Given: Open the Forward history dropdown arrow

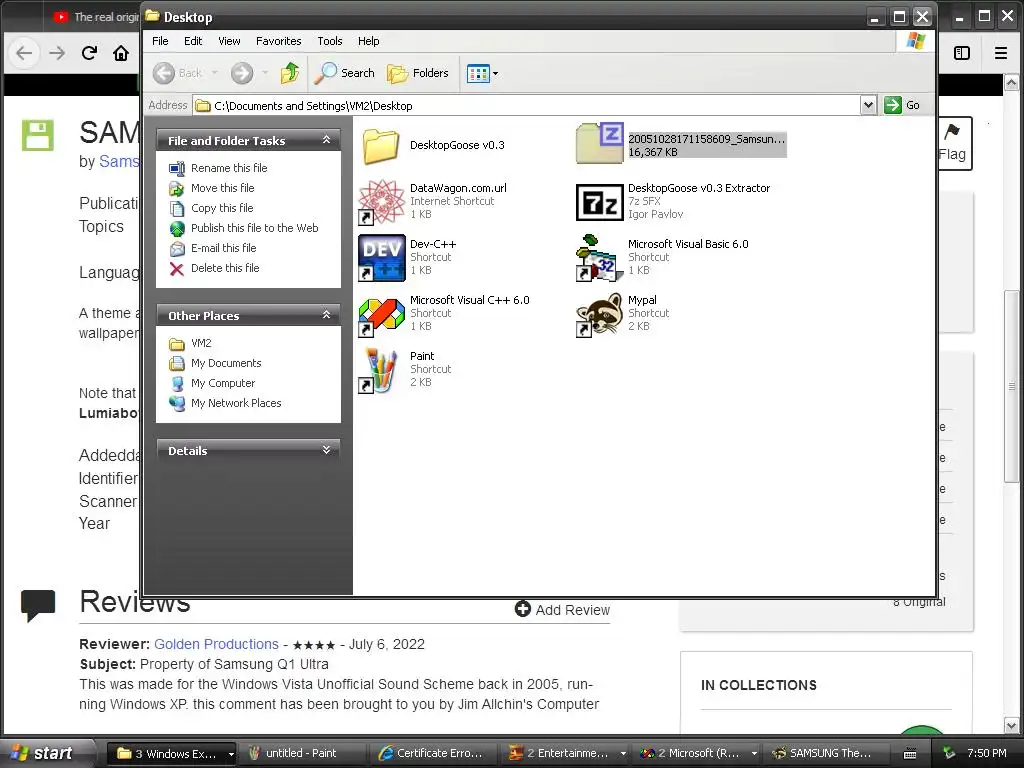Looking at the screenshot, I should [x=264, y=73].
